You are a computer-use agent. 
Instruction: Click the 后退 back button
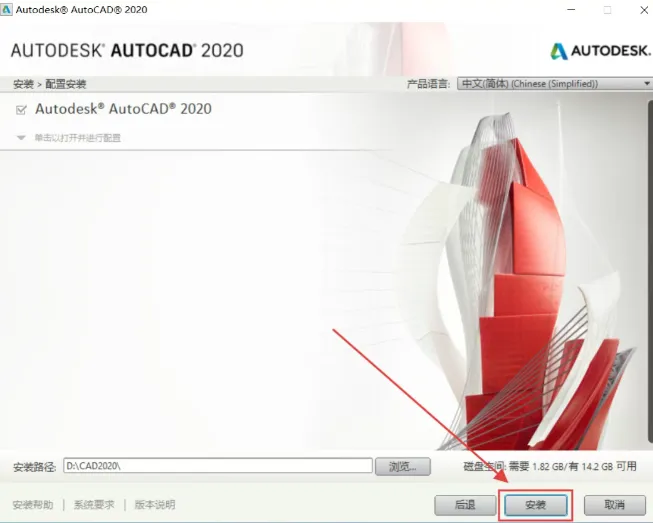pos(465,505)
